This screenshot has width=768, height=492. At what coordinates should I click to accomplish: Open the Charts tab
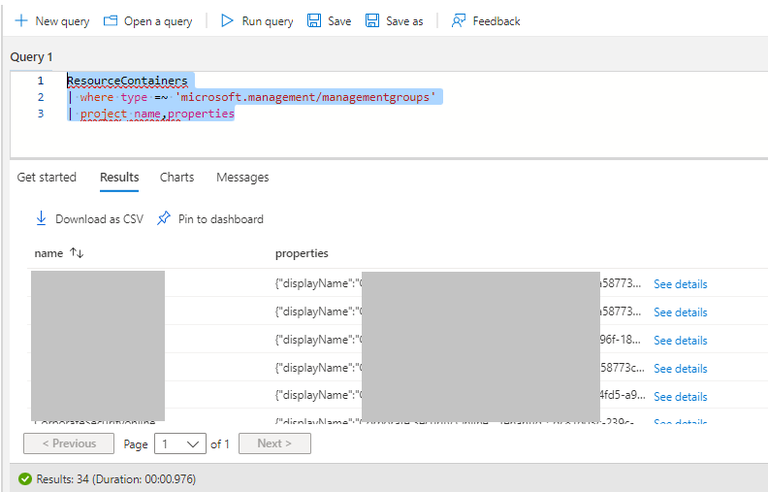tap(177, 177)
